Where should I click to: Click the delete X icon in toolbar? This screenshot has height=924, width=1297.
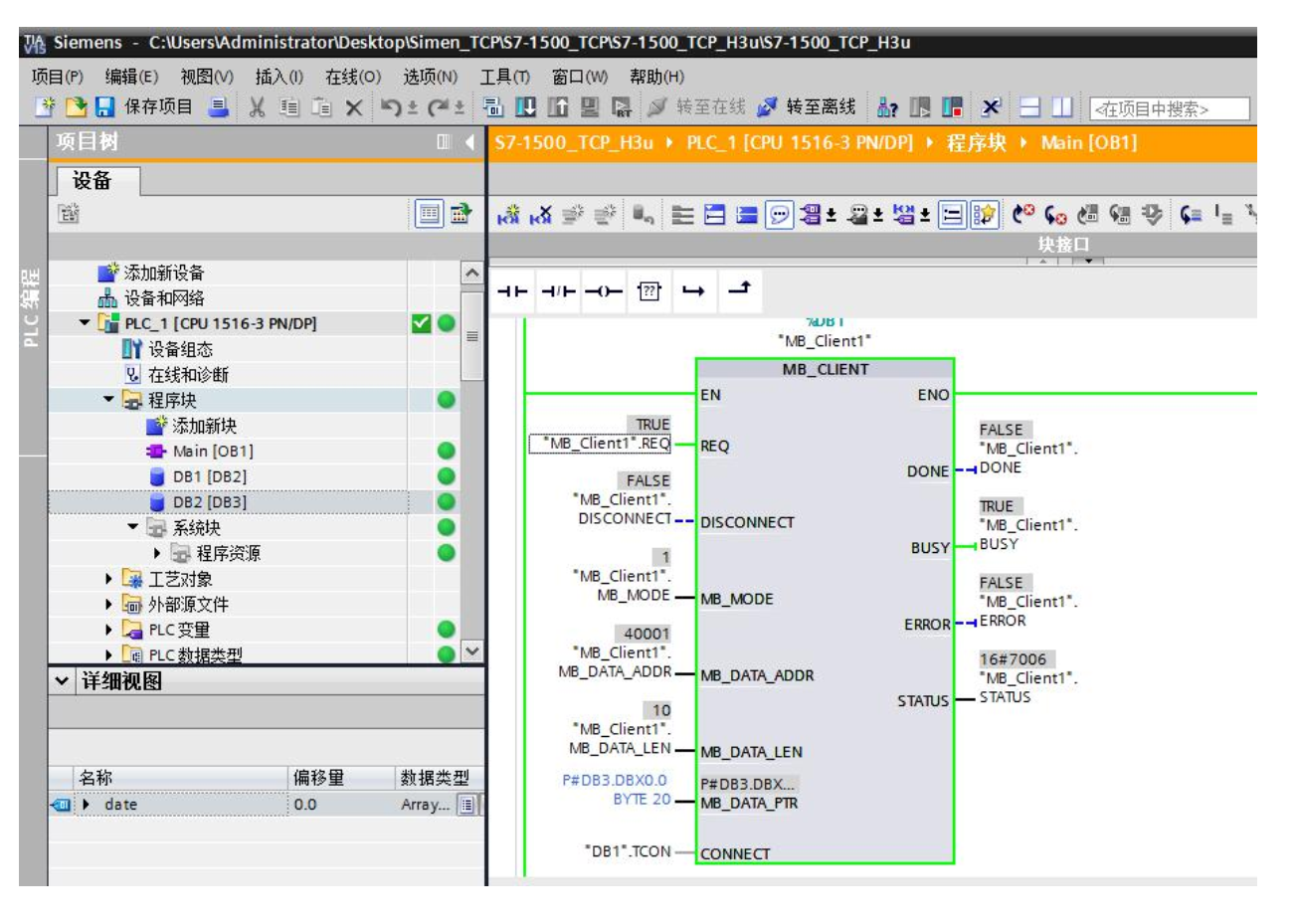353,107
